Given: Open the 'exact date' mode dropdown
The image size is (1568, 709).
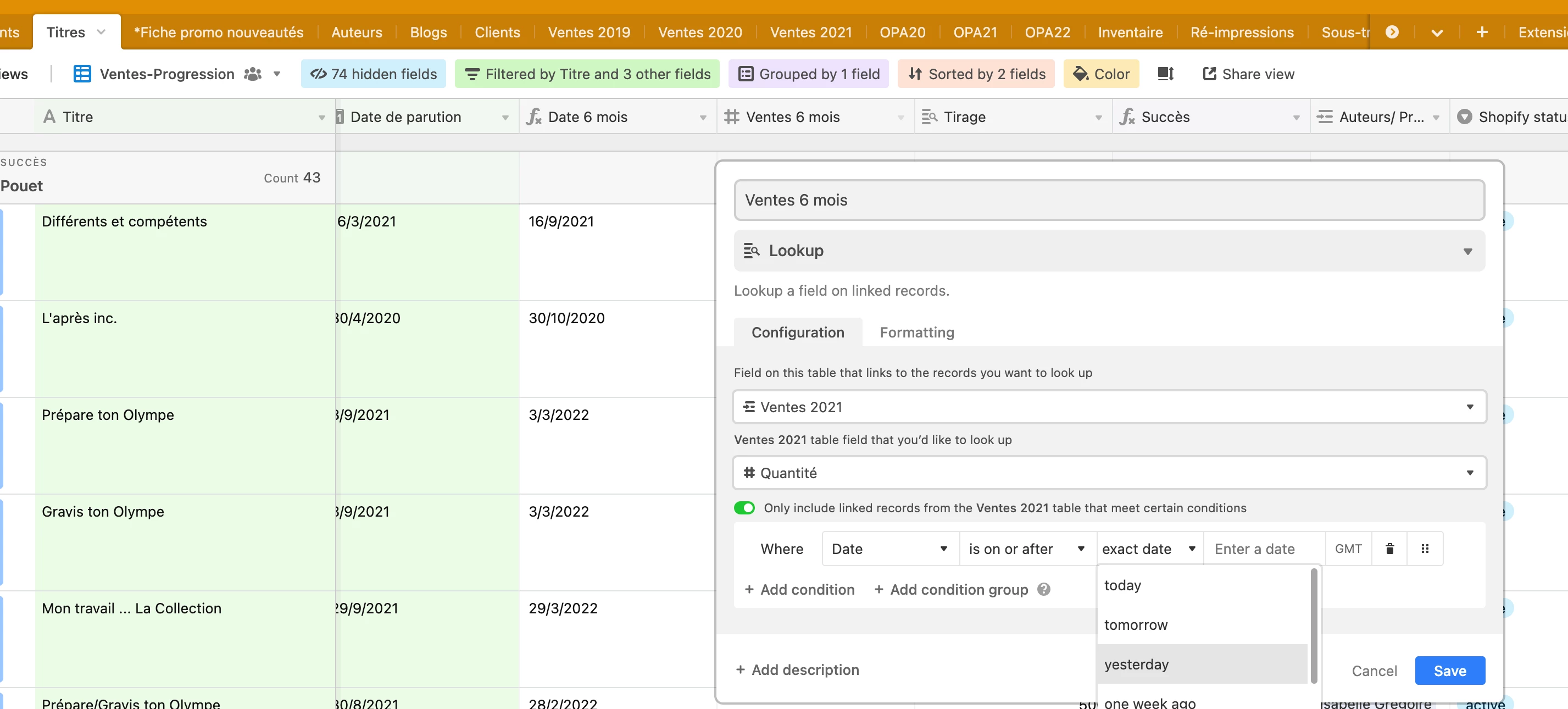Looking at the screenshot, I should tap(1149, 549).
